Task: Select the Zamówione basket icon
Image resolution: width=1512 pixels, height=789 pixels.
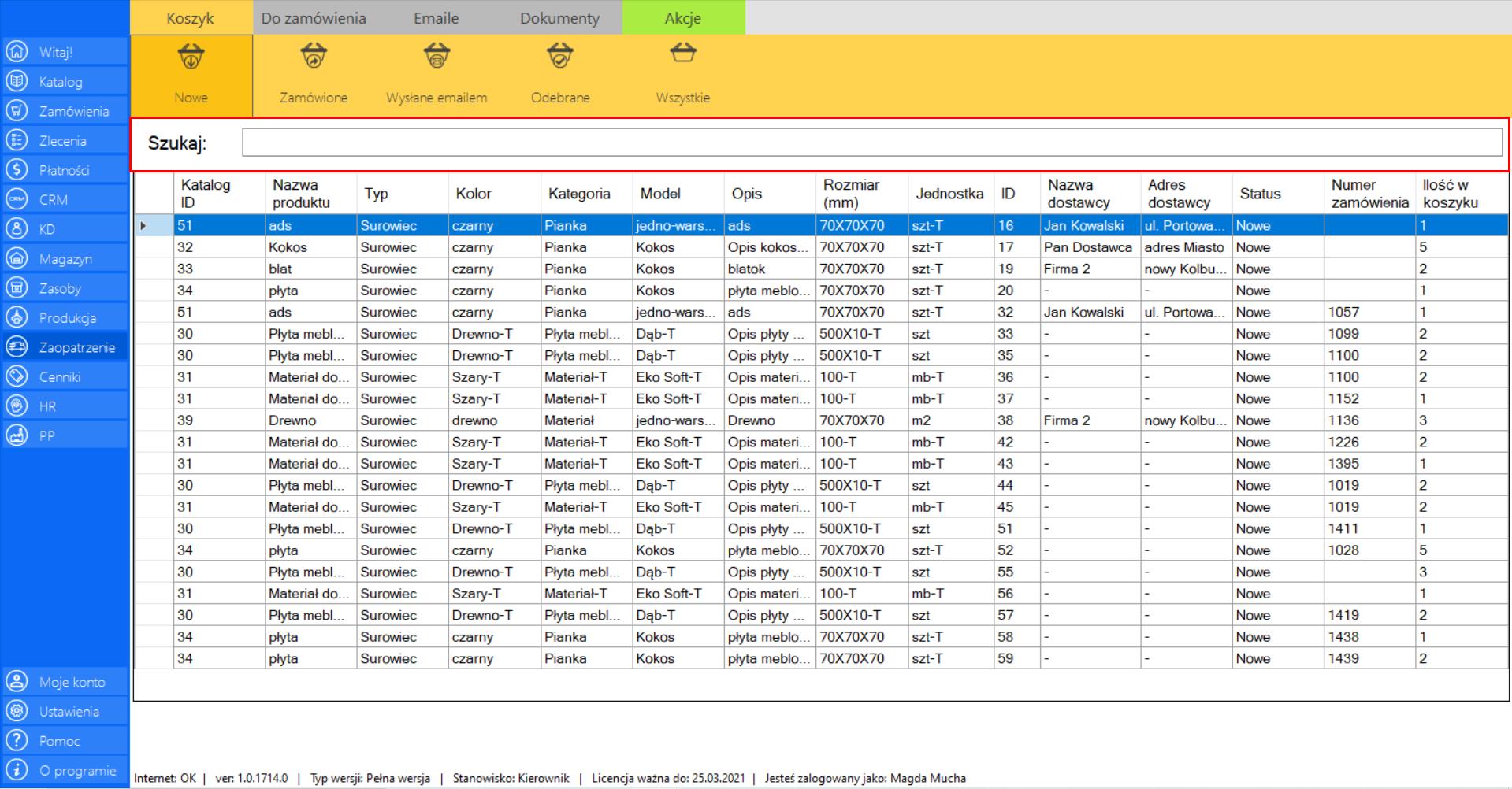Action: point(314,57)
